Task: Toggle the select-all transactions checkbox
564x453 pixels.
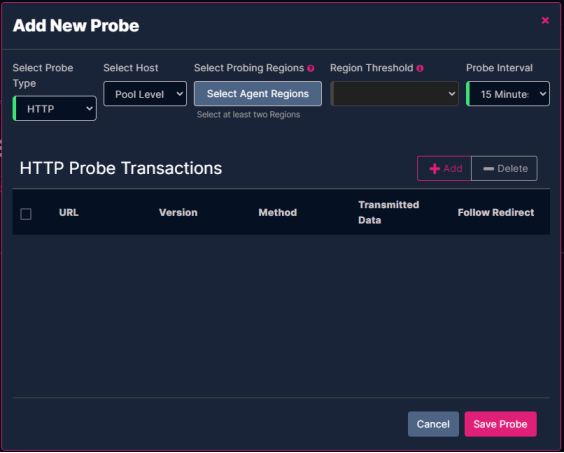Action: point(26,214)
